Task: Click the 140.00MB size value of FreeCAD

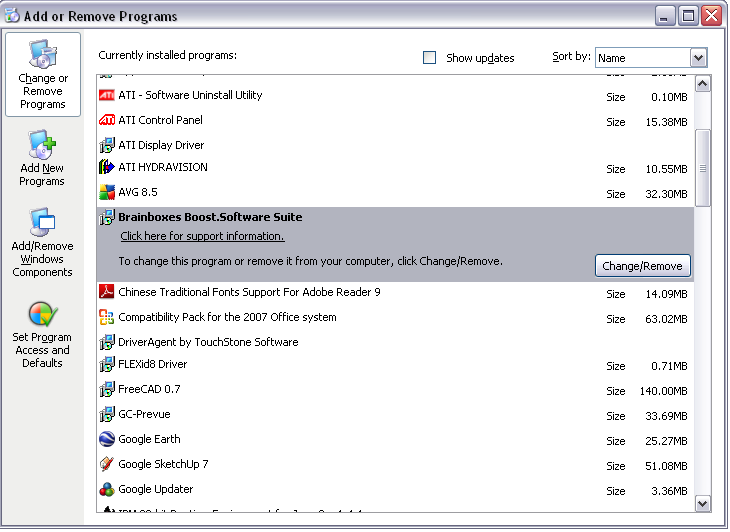Action: pyautogui.click(x=663, y=391)
